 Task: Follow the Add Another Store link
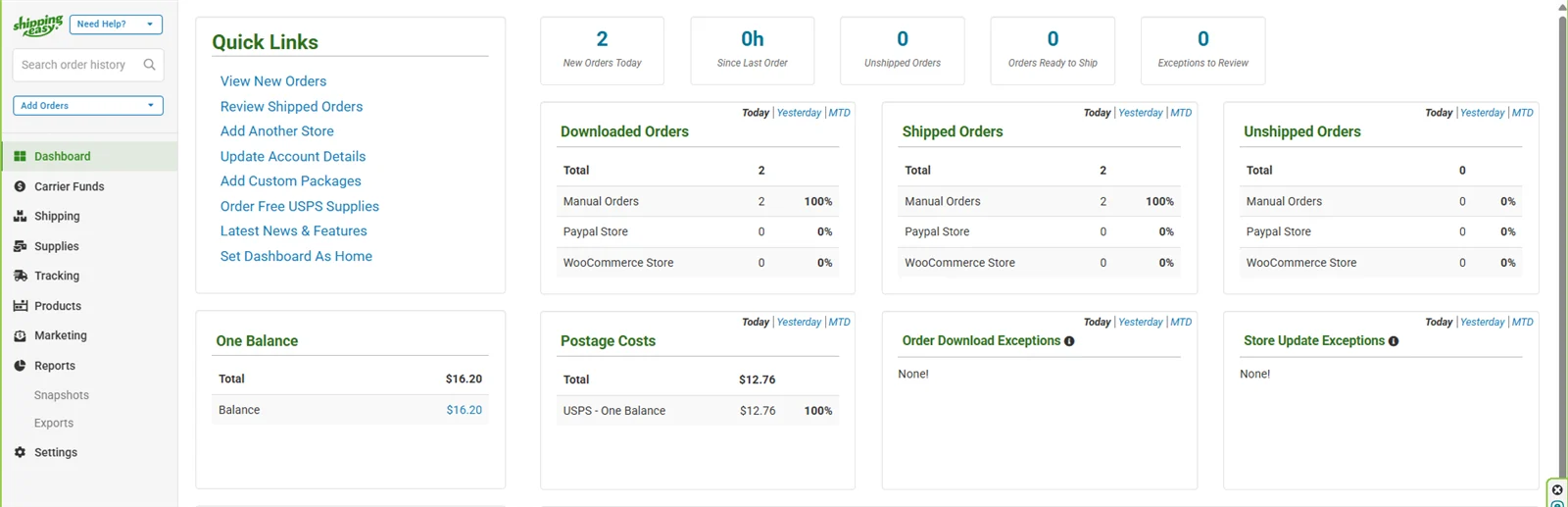coord(276,130)
